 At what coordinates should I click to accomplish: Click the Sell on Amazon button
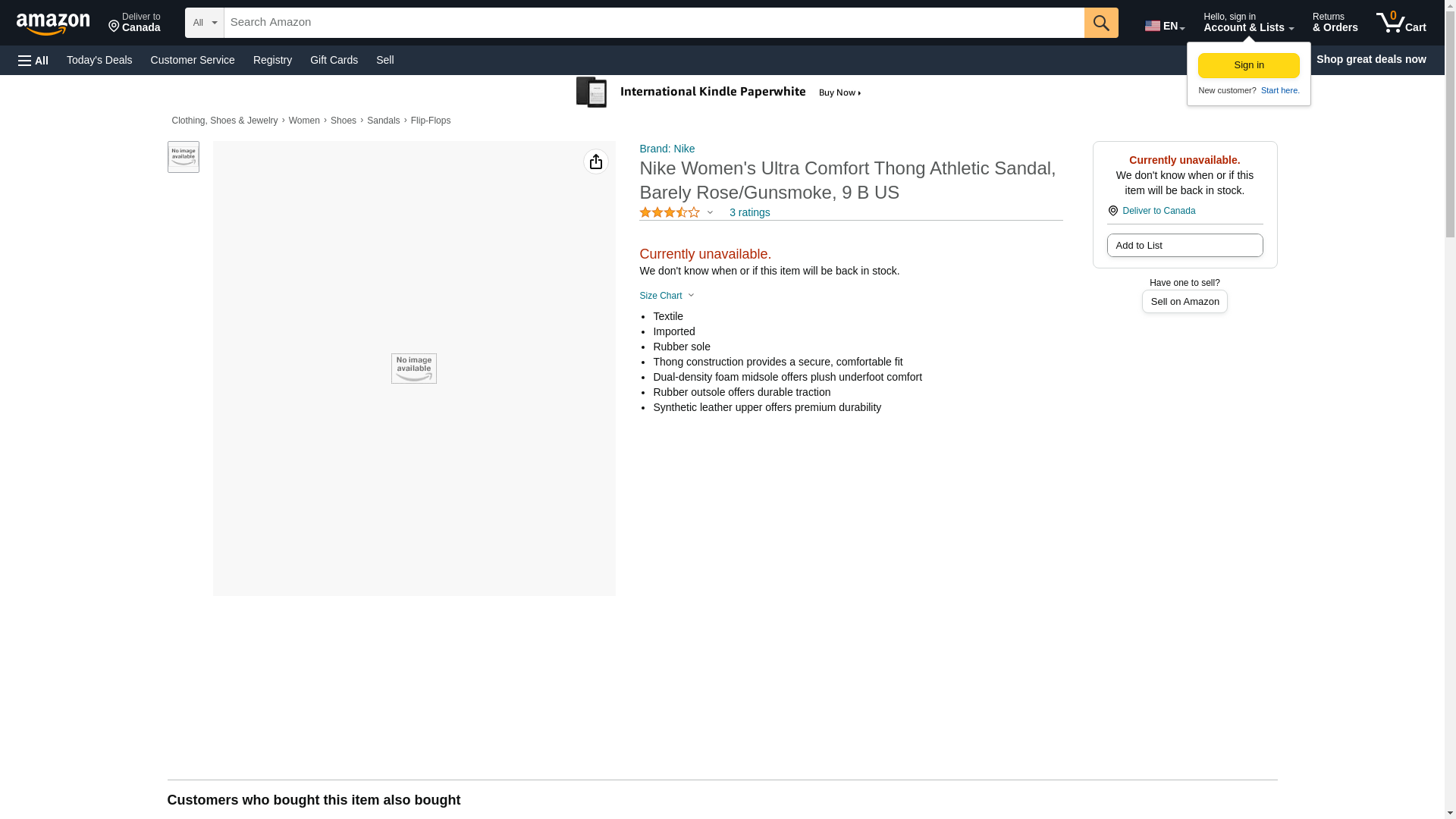pyautogui.click(x=1184, y=302)
